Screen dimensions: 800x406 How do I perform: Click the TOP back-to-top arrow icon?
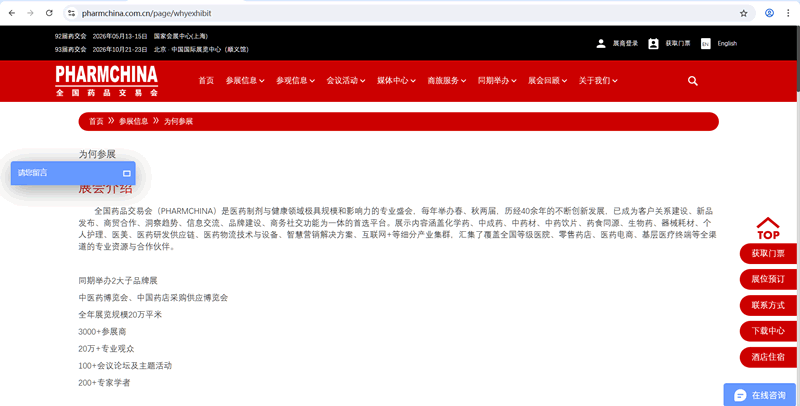pos(767,228)
